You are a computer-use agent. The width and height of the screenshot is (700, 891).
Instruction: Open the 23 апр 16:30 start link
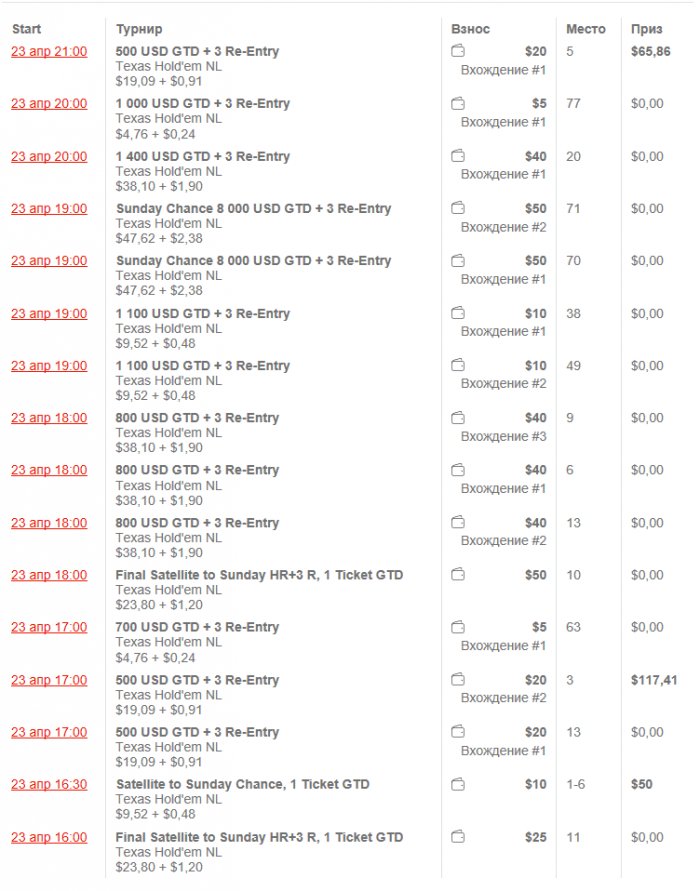pyautogui.click(x=49, y=784)
